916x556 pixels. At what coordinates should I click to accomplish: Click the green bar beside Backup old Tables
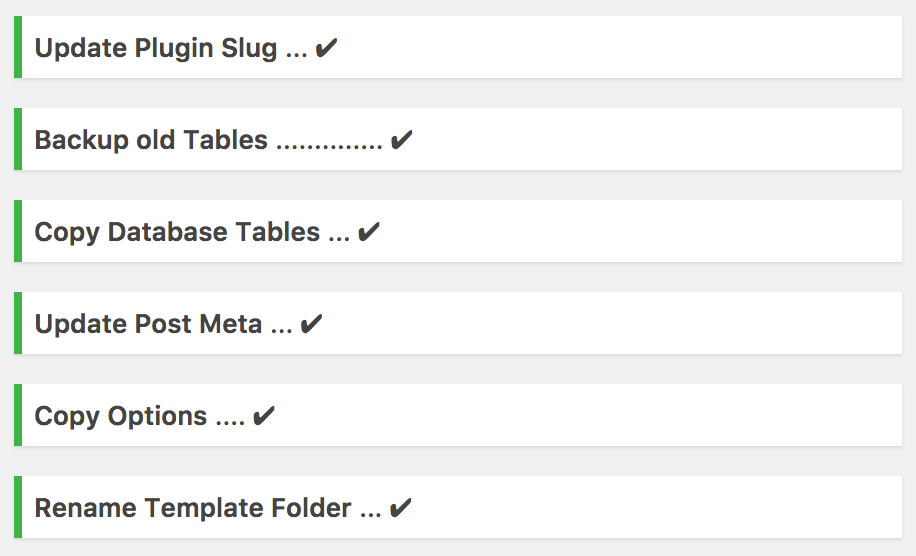[x=18, y=139]
